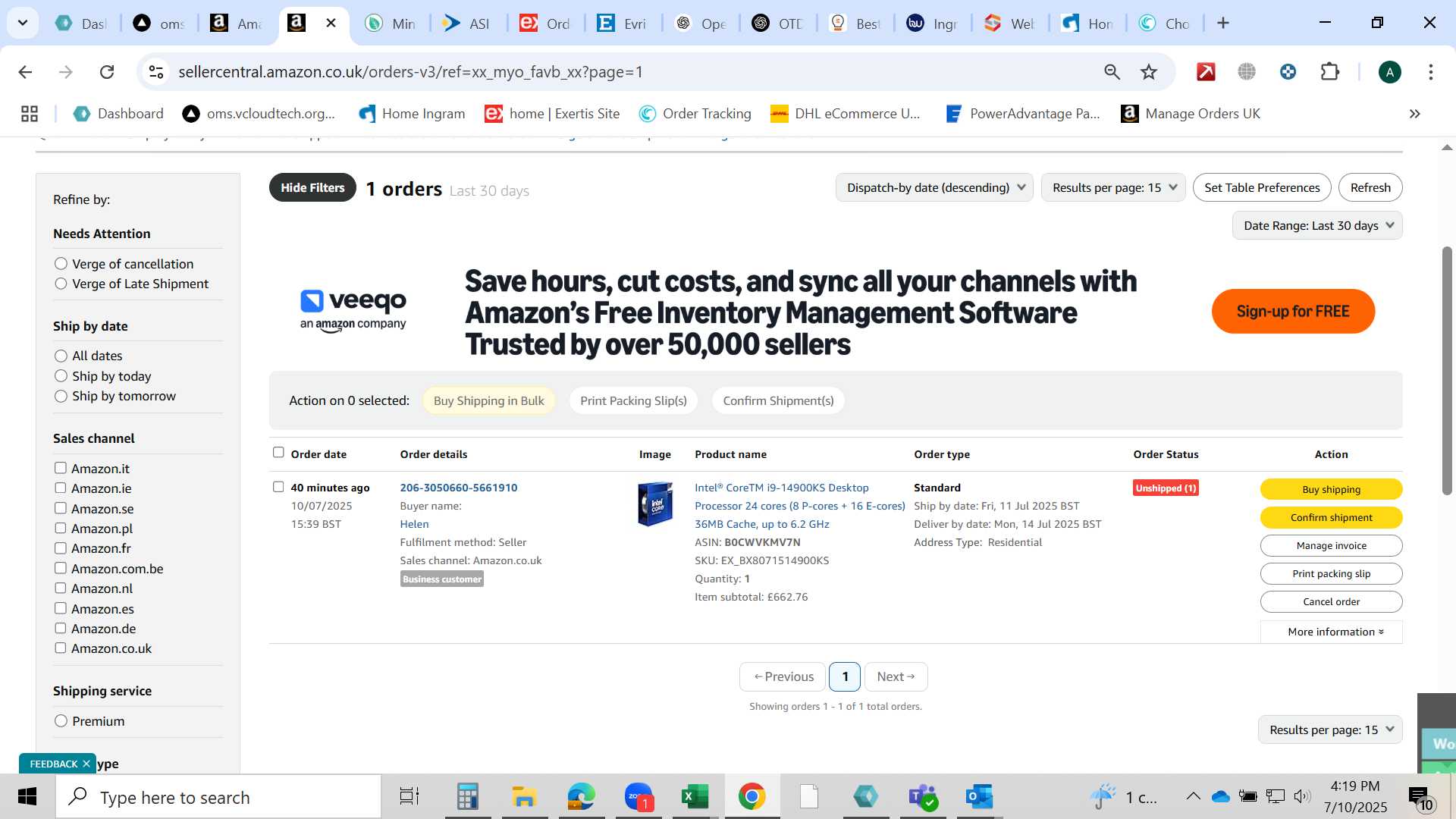The width and height of the screenshot is (1456, 819).
Task: Select Verge of cancellation radio button
Action: click(61, 264)
